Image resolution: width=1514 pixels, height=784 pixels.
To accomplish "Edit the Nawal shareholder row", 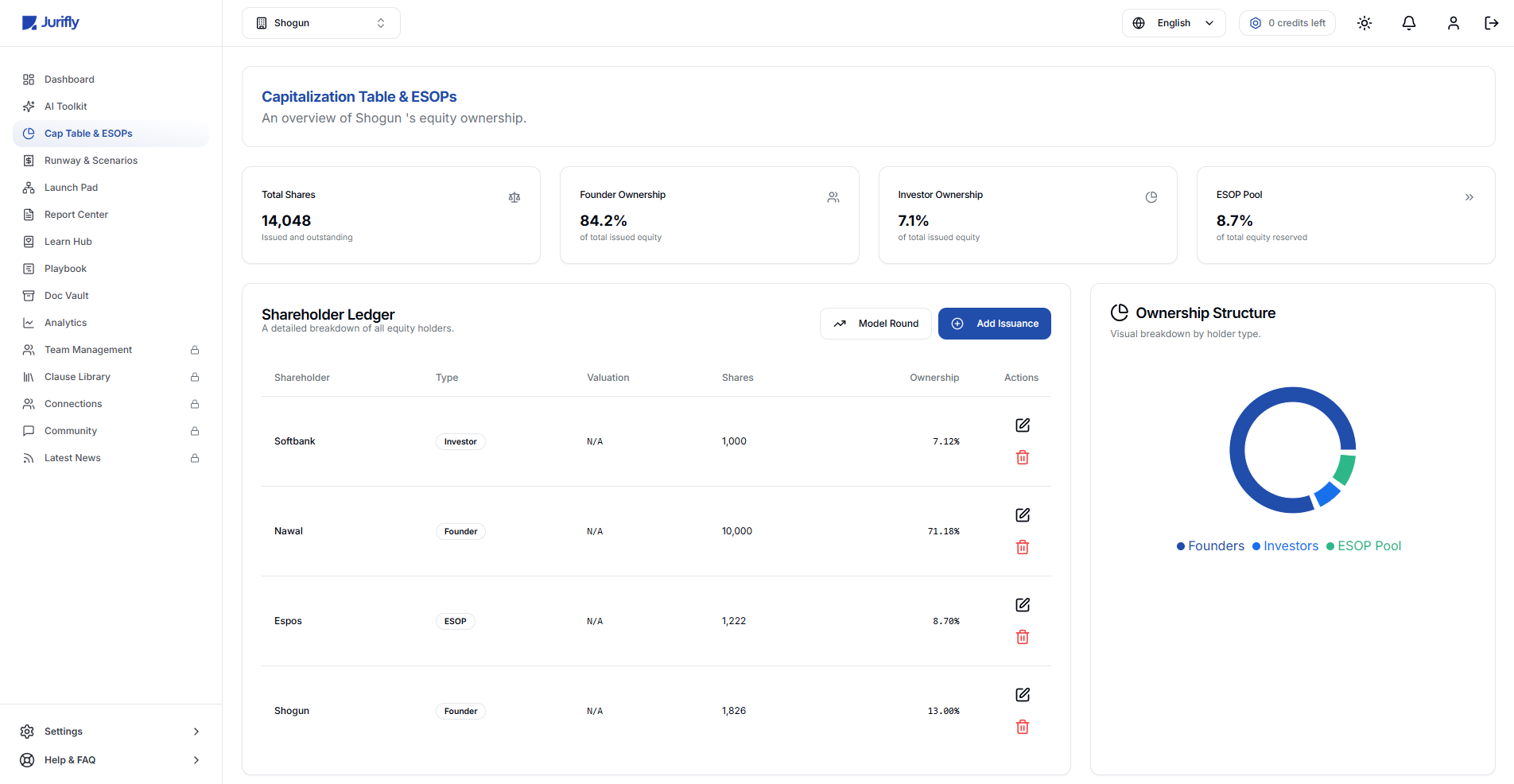I will 1023,515.
